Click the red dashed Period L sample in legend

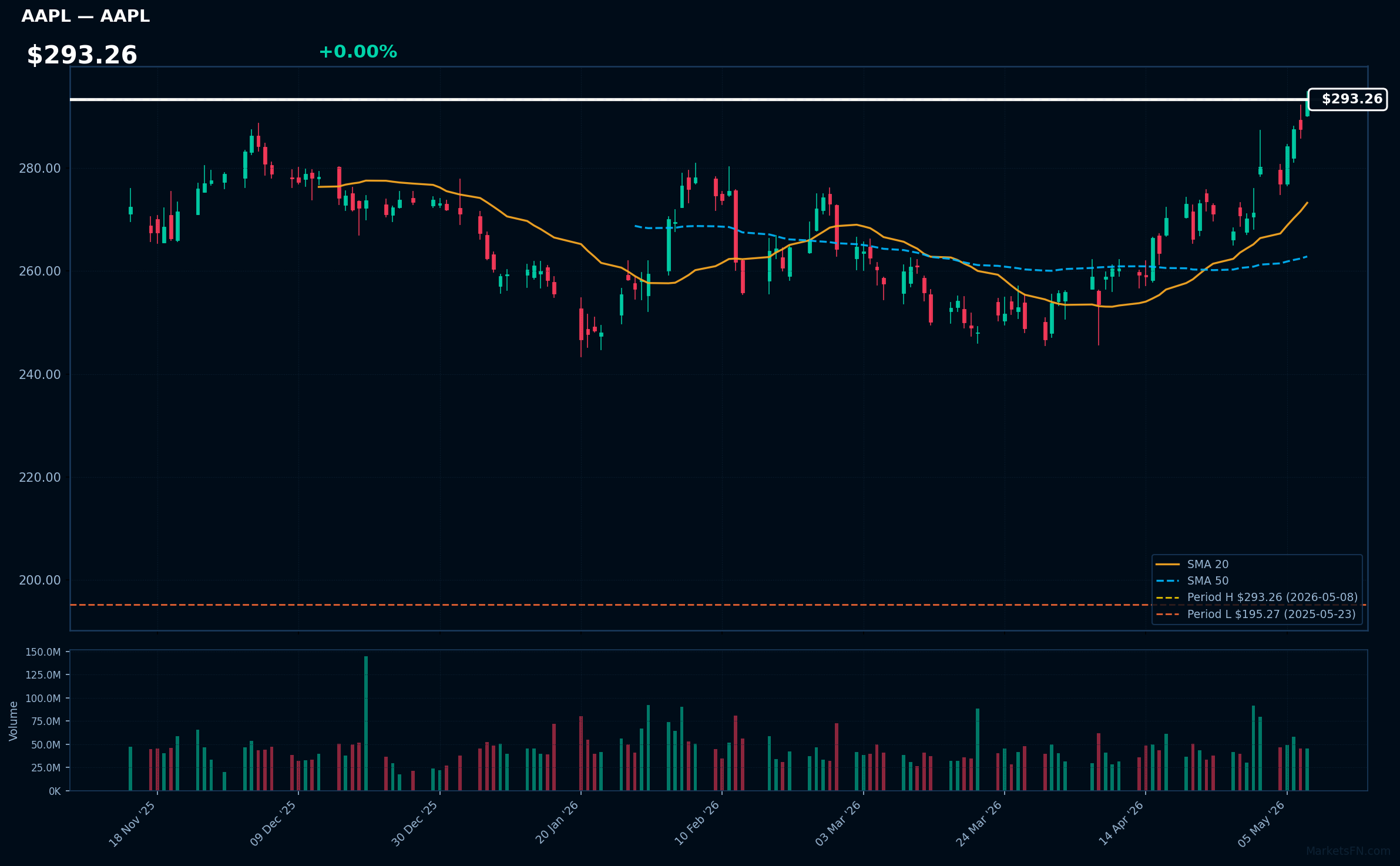coord(1167,615)
